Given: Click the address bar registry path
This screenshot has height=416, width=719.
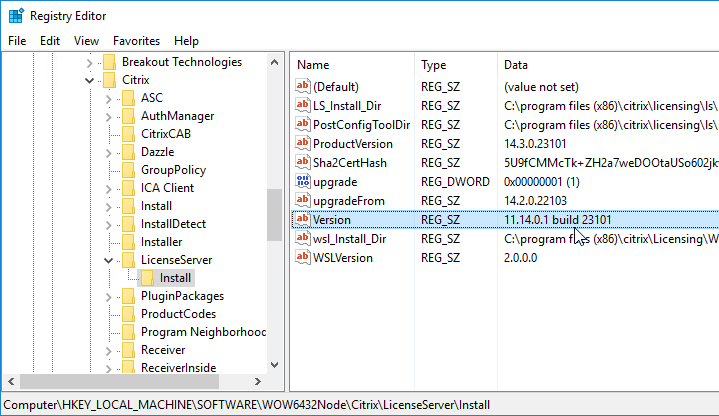Looking at the screenshot, I should [247, 405].
